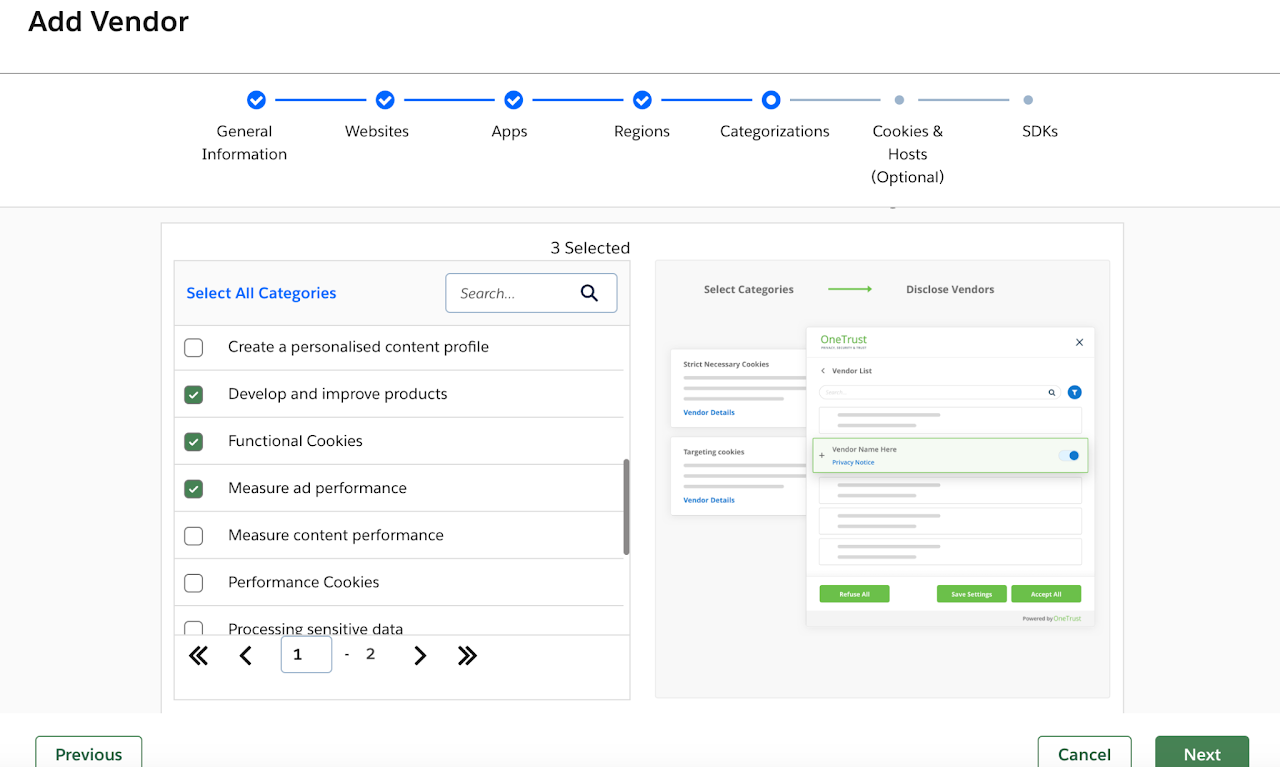Open the SDKs step label
Viewport: 1280px width, 767px height.
pos(1040,131)
